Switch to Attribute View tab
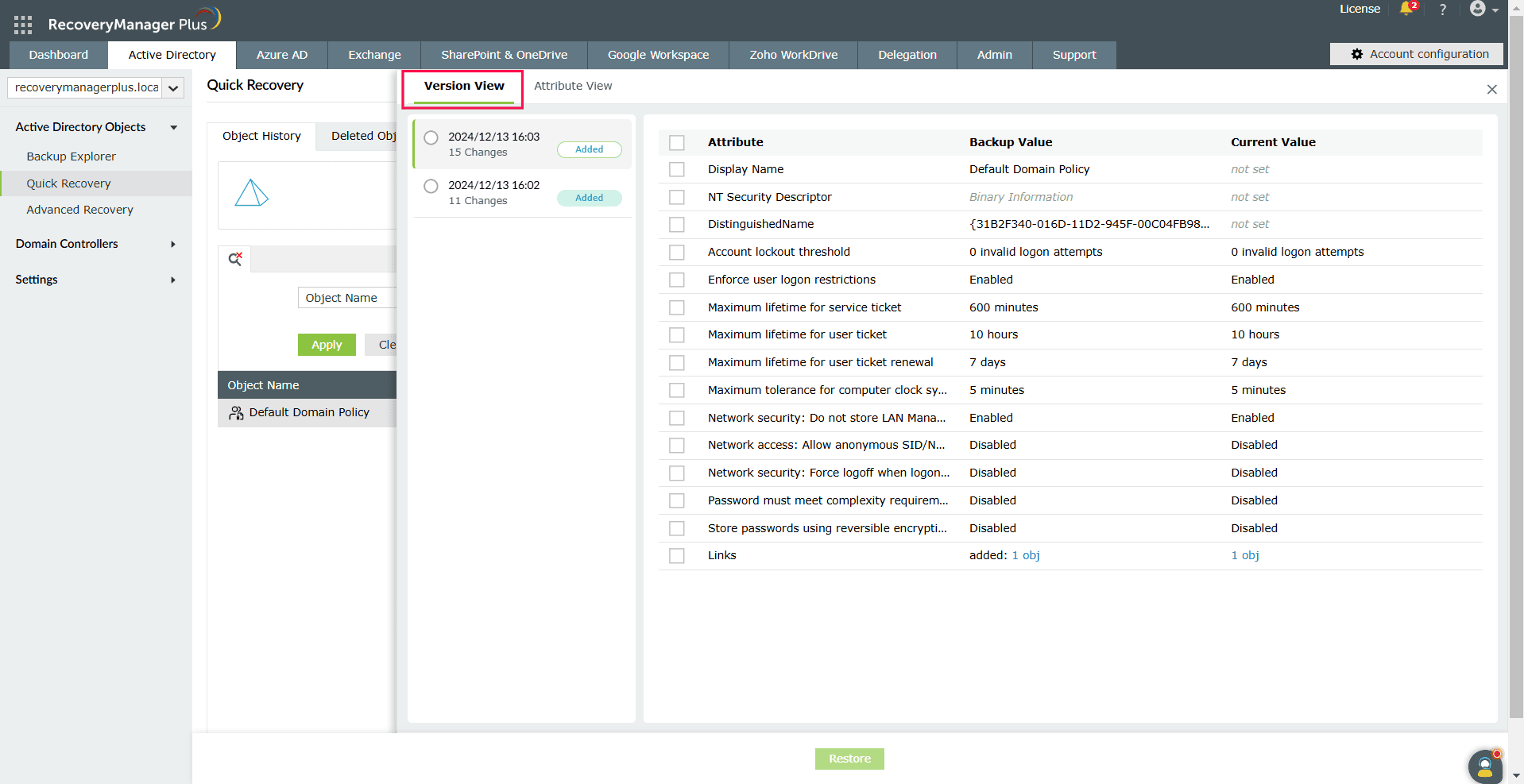This screenshot has width=1524, height=784. pyautogui.click(x=573, y=86)
